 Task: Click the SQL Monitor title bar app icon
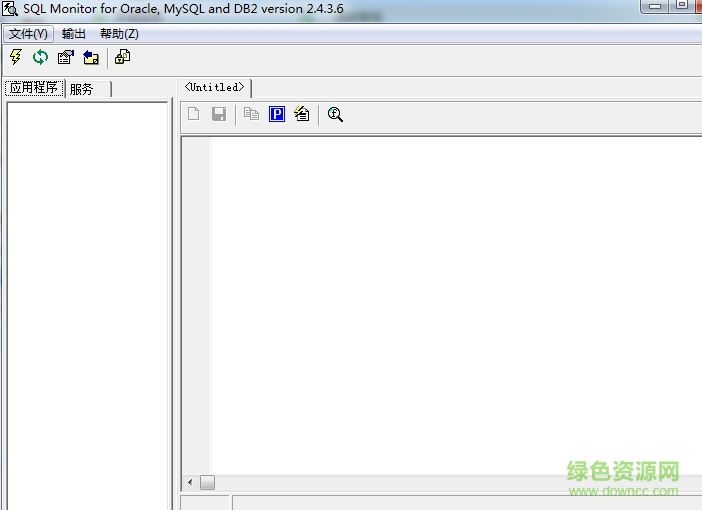tap(9, 9)
